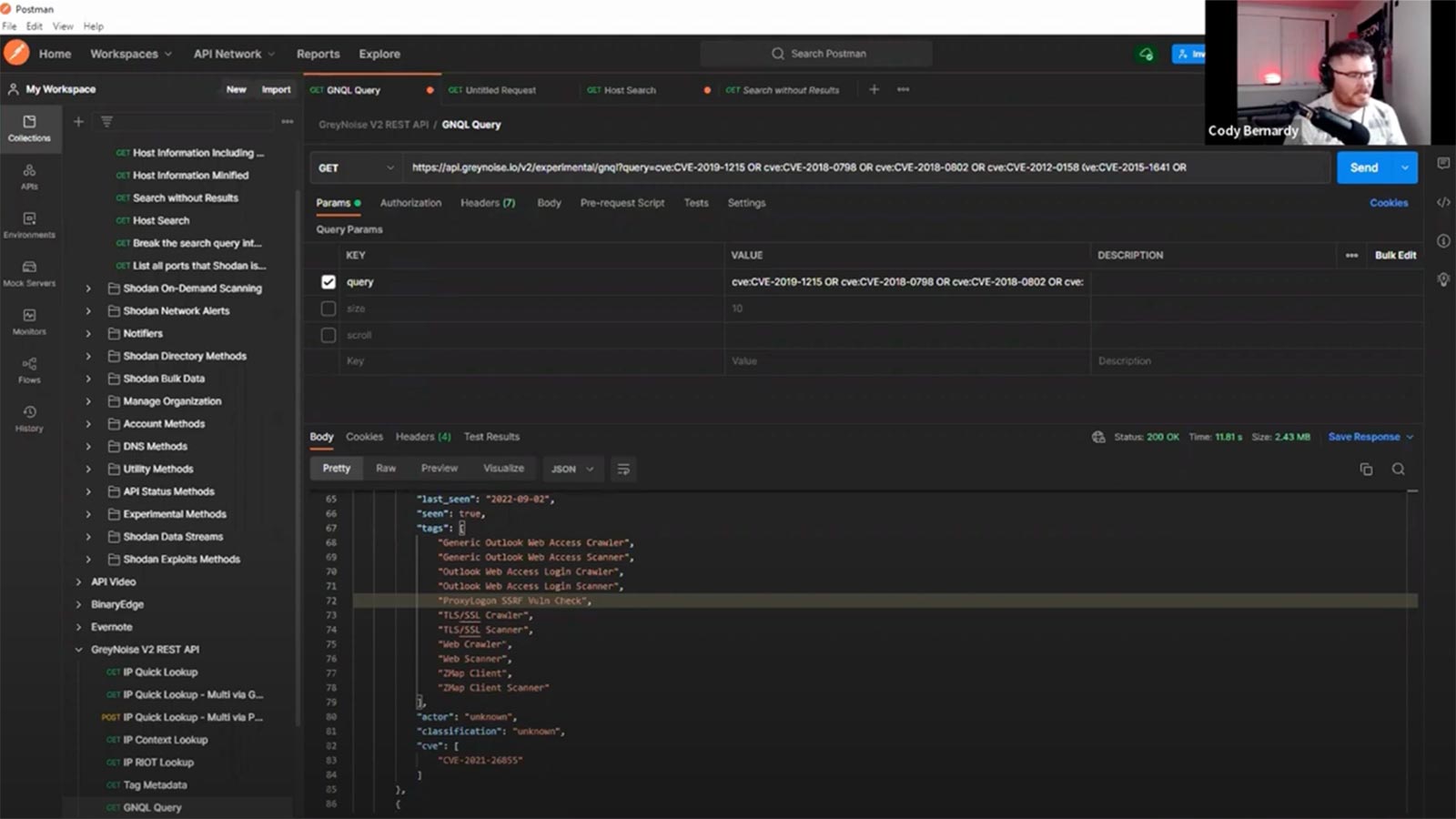Open the Flows sidebar panel
Image resolution: width=1456 pixels, height=819 pixels.
[x=30, y=369]
